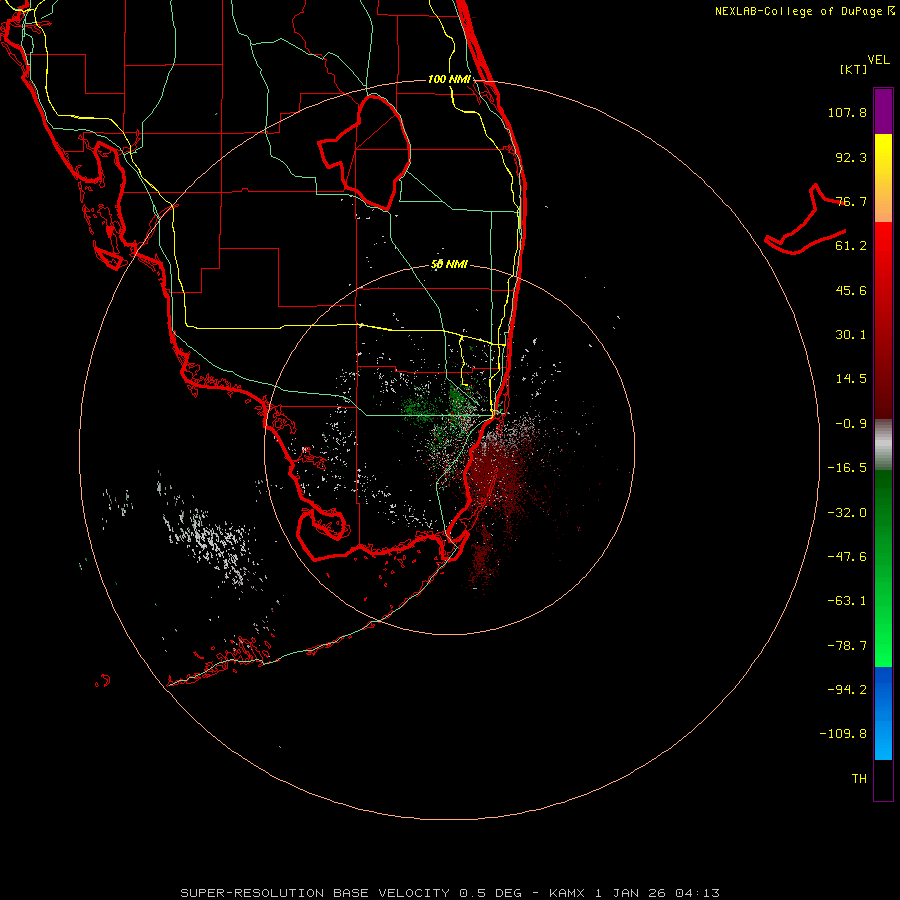Image resolution: width=900 pixels, height=900 pixels.
Task: Select the -94.2 velocity scale value
Action: pos(847,690)
